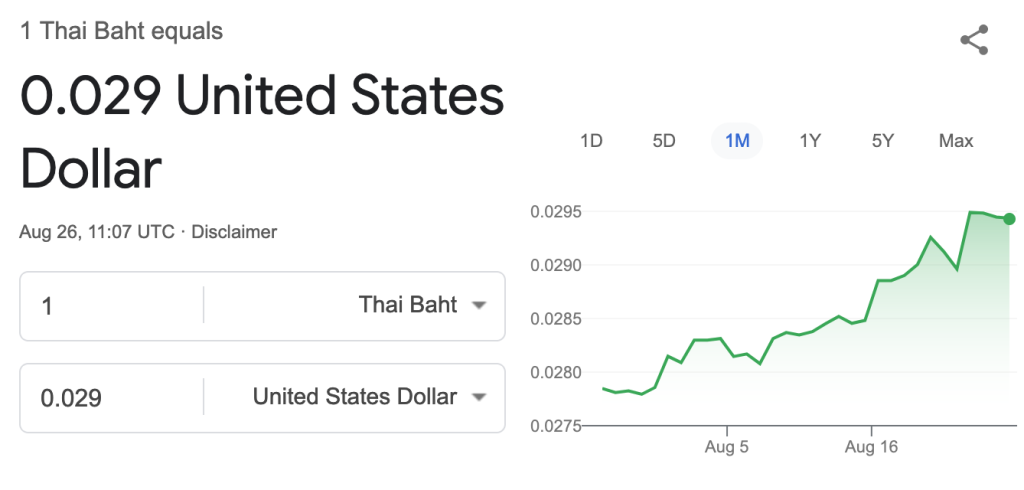Click the Aug 5 axis label
This screenshot has height=490, width=1024.
click(x=727, y=448)
